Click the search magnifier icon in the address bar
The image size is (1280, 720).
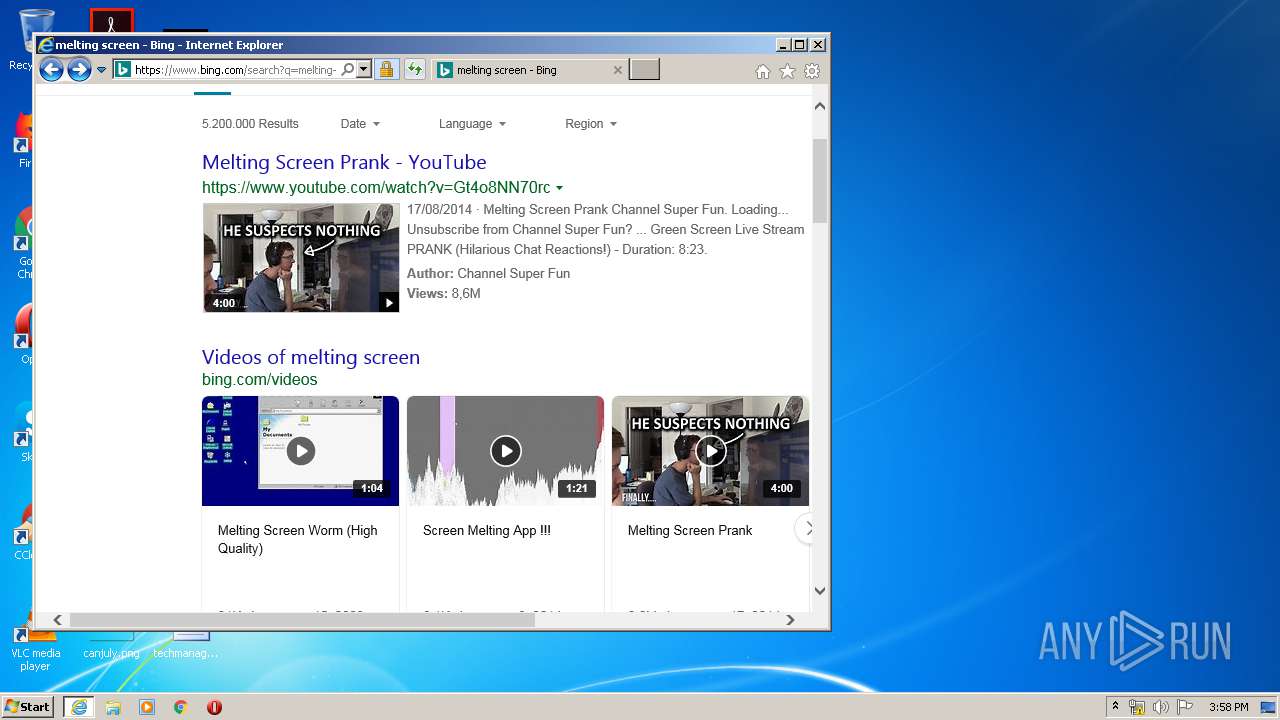(347, 70)
